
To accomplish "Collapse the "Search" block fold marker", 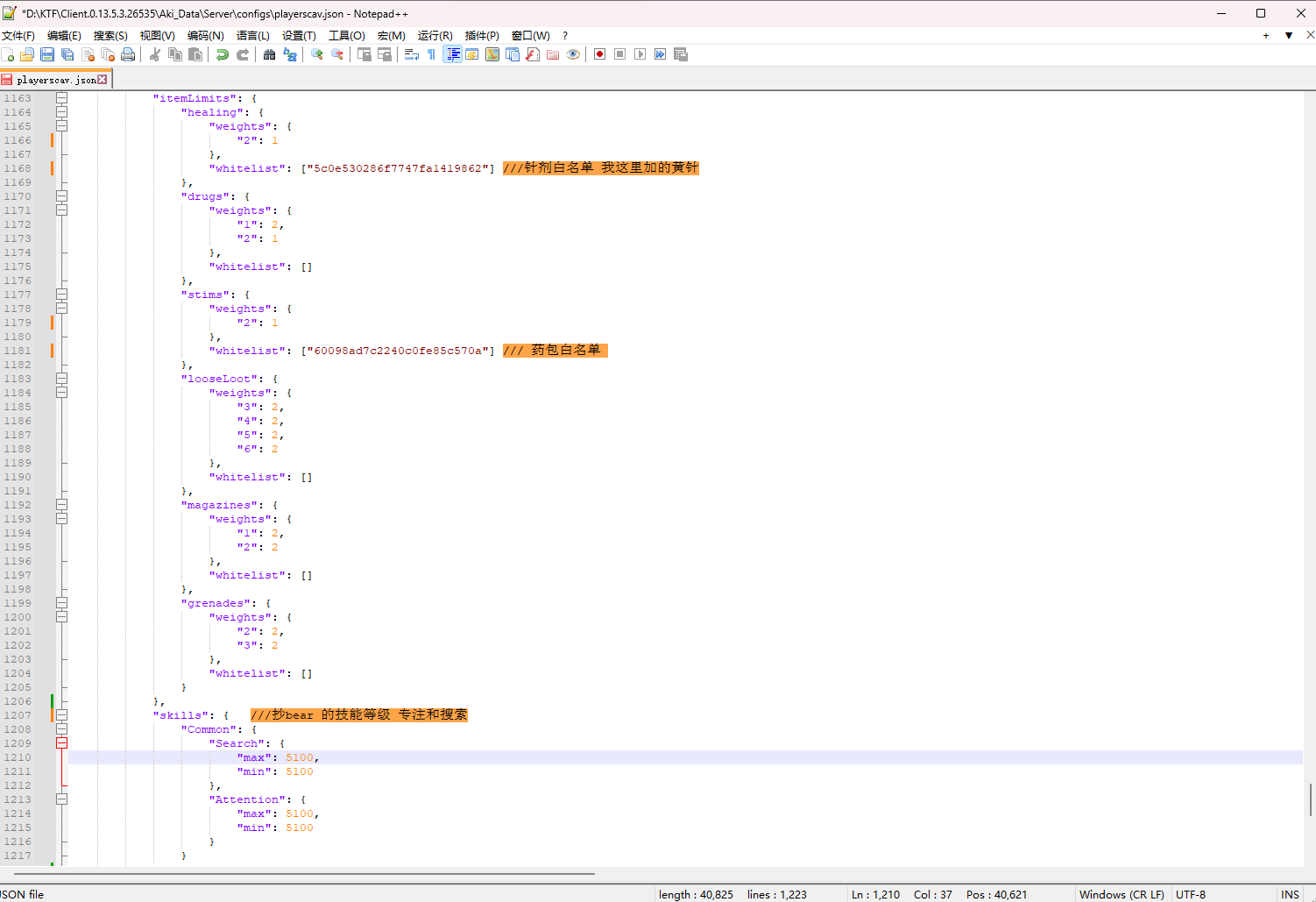I will pyautogui.click(x=61, y=743).
